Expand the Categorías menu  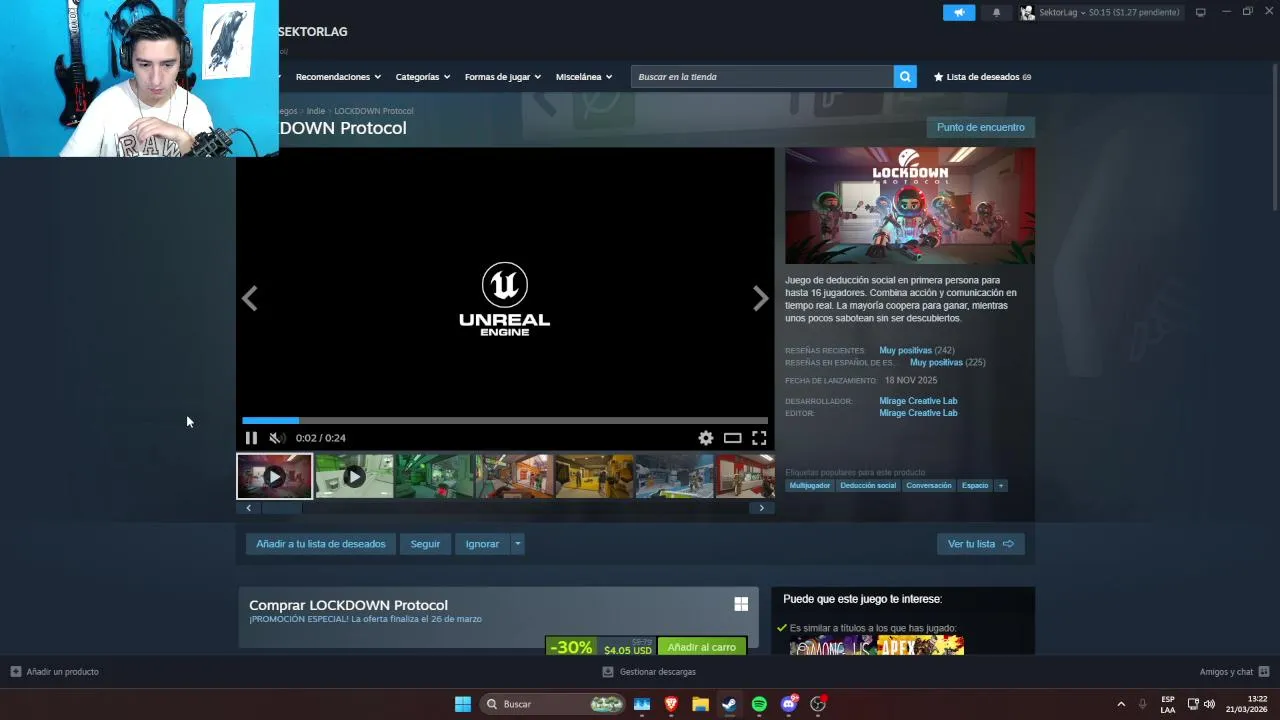pos(422,77)
